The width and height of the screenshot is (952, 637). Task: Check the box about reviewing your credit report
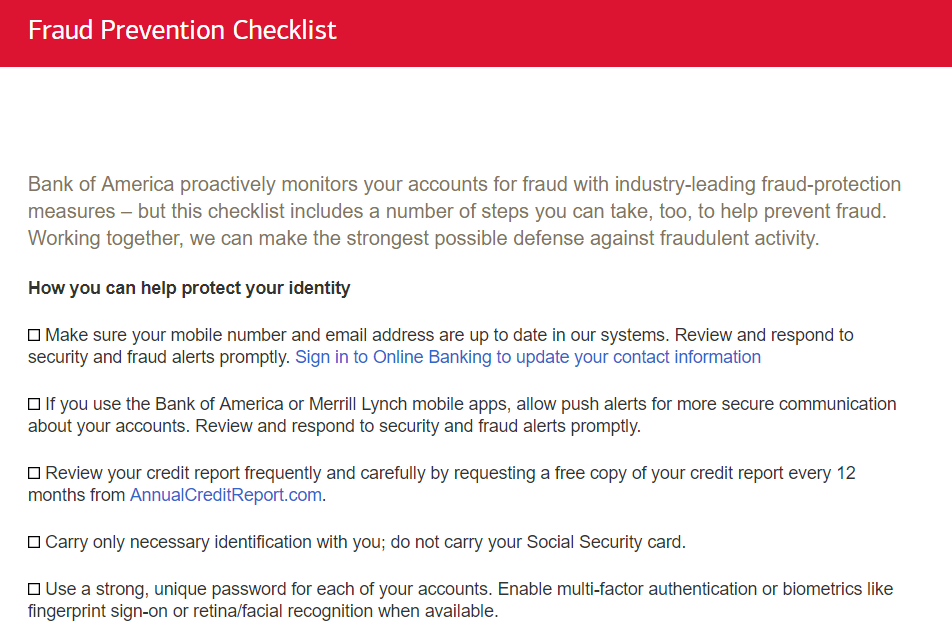[33, 472]
